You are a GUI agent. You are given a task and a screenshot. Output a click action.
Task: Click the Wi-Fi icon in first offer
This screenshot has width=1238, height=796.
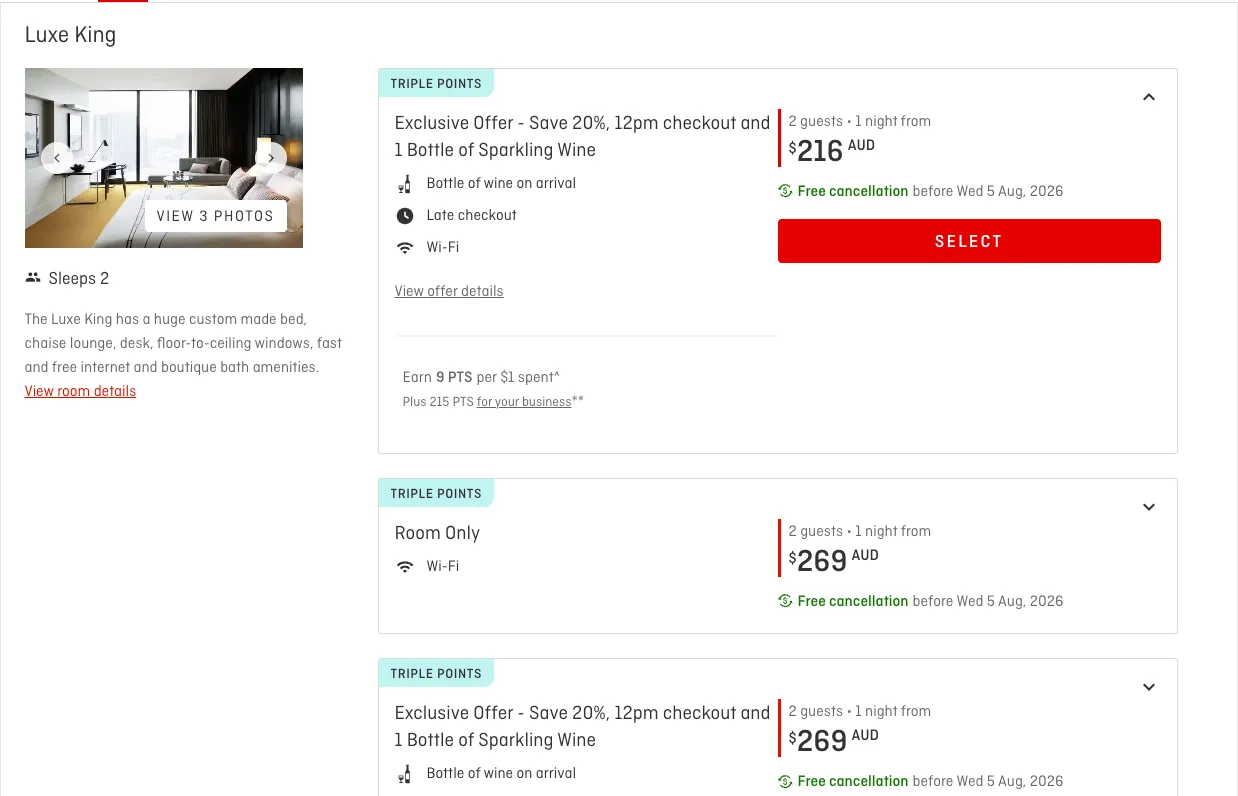[405, 248]
